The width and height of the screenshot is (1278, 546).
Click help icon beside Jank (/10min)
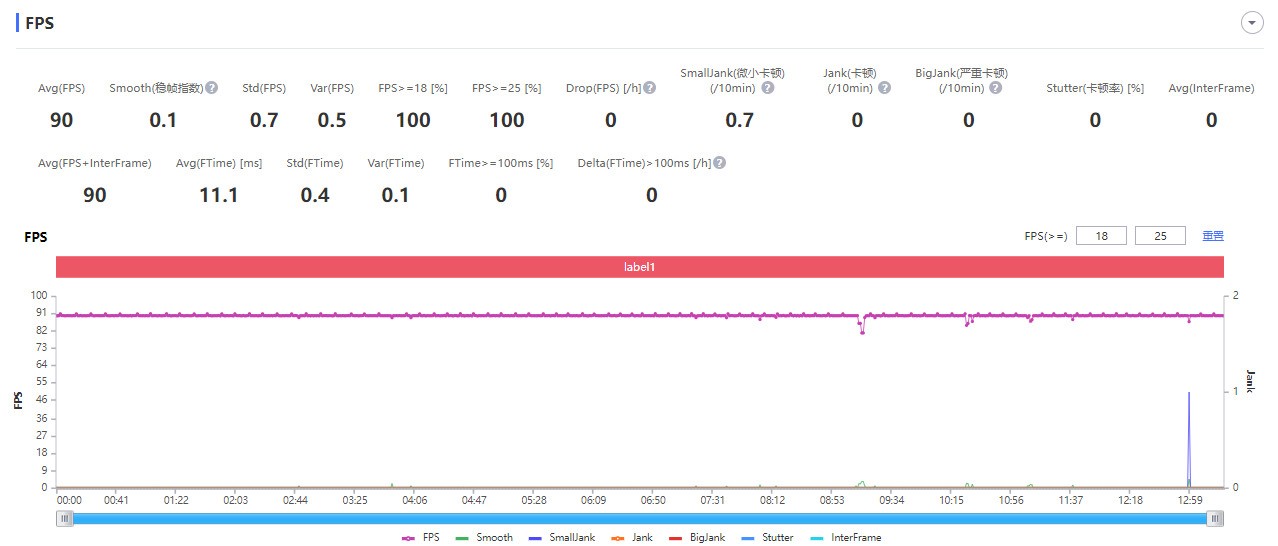point(884,88)
